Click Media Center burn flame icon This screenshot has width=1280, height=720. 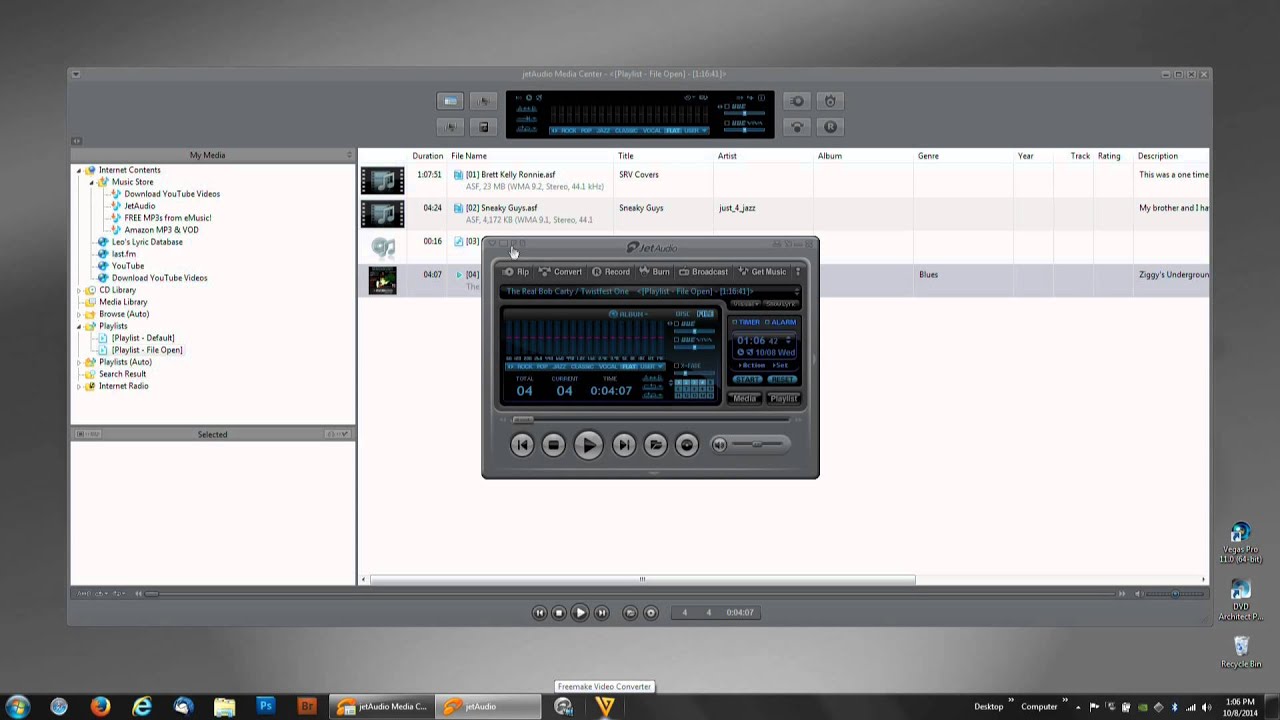pyautogui.click(x=830, y=101)
